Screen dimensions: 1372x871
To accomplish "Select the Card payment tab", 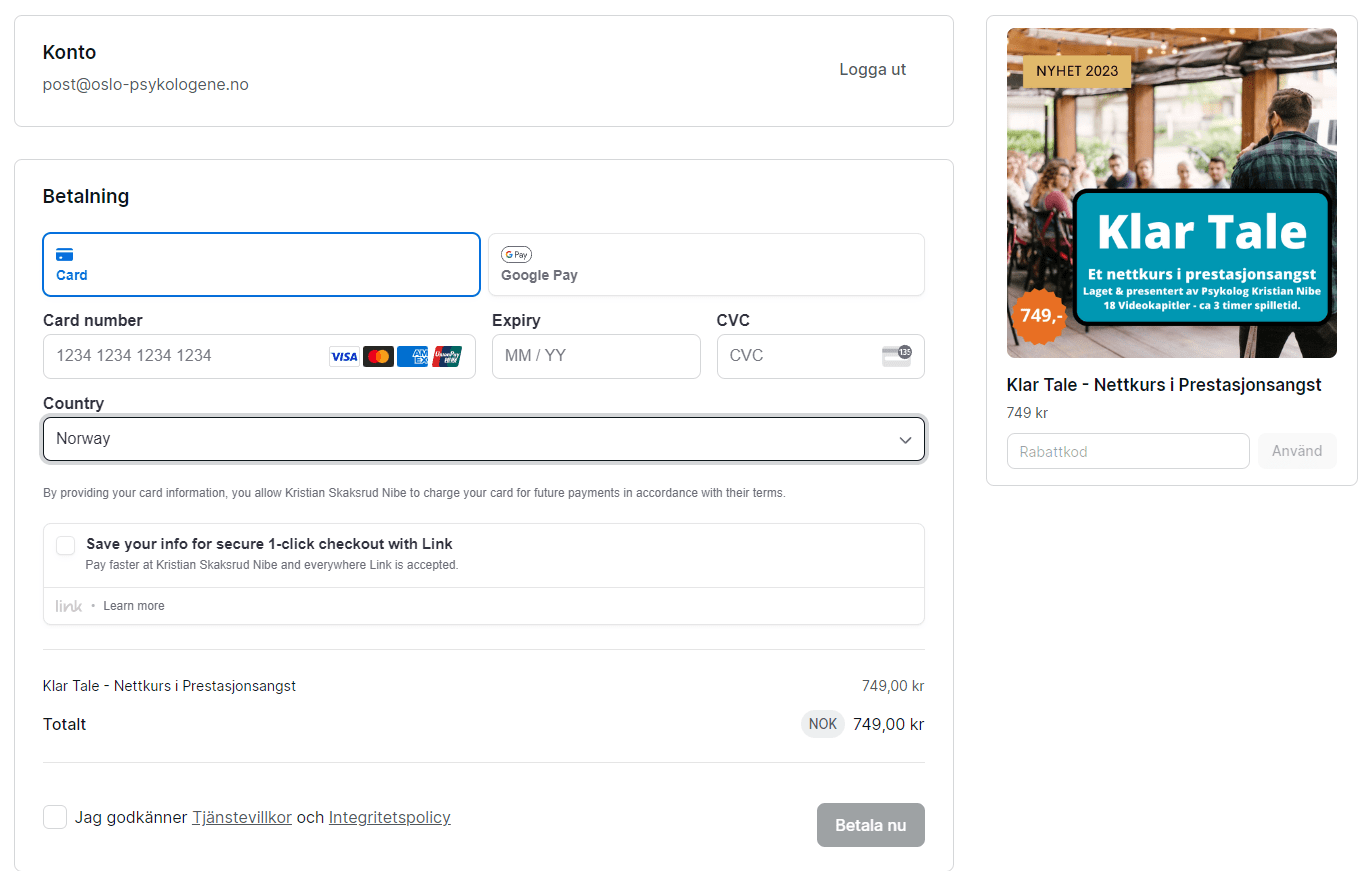I will pos(262,265).
